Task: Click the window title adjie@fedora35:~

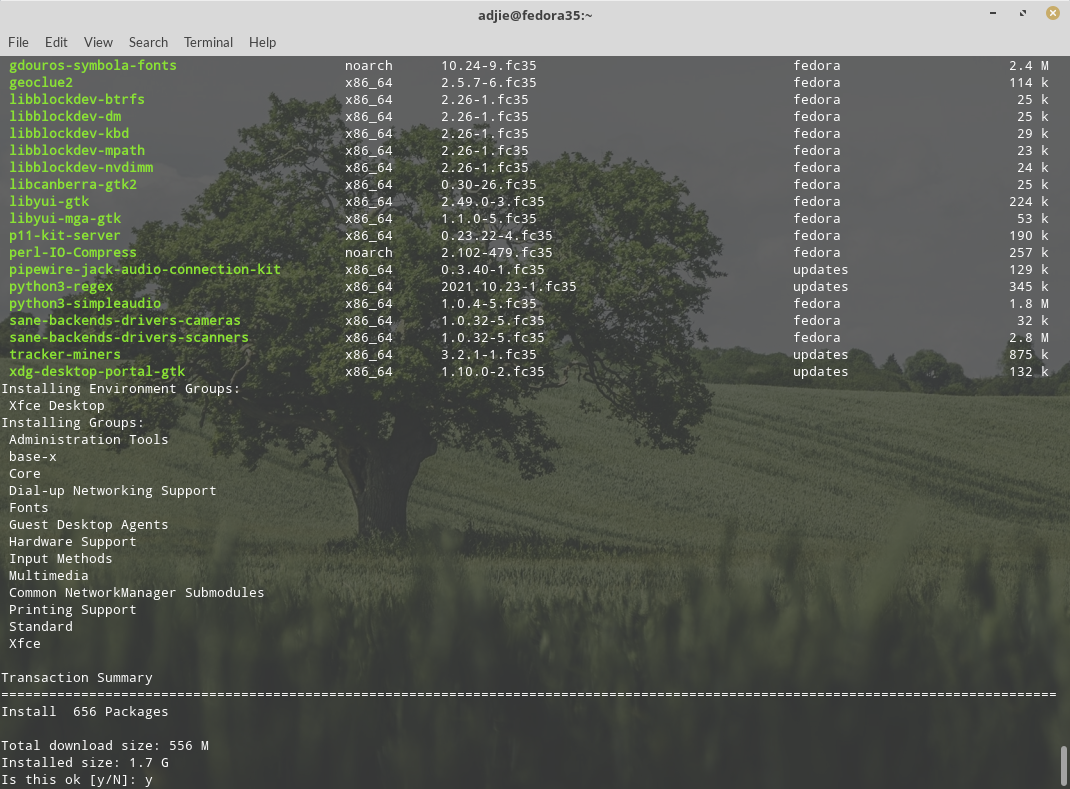Action: [x=535, y=15]
